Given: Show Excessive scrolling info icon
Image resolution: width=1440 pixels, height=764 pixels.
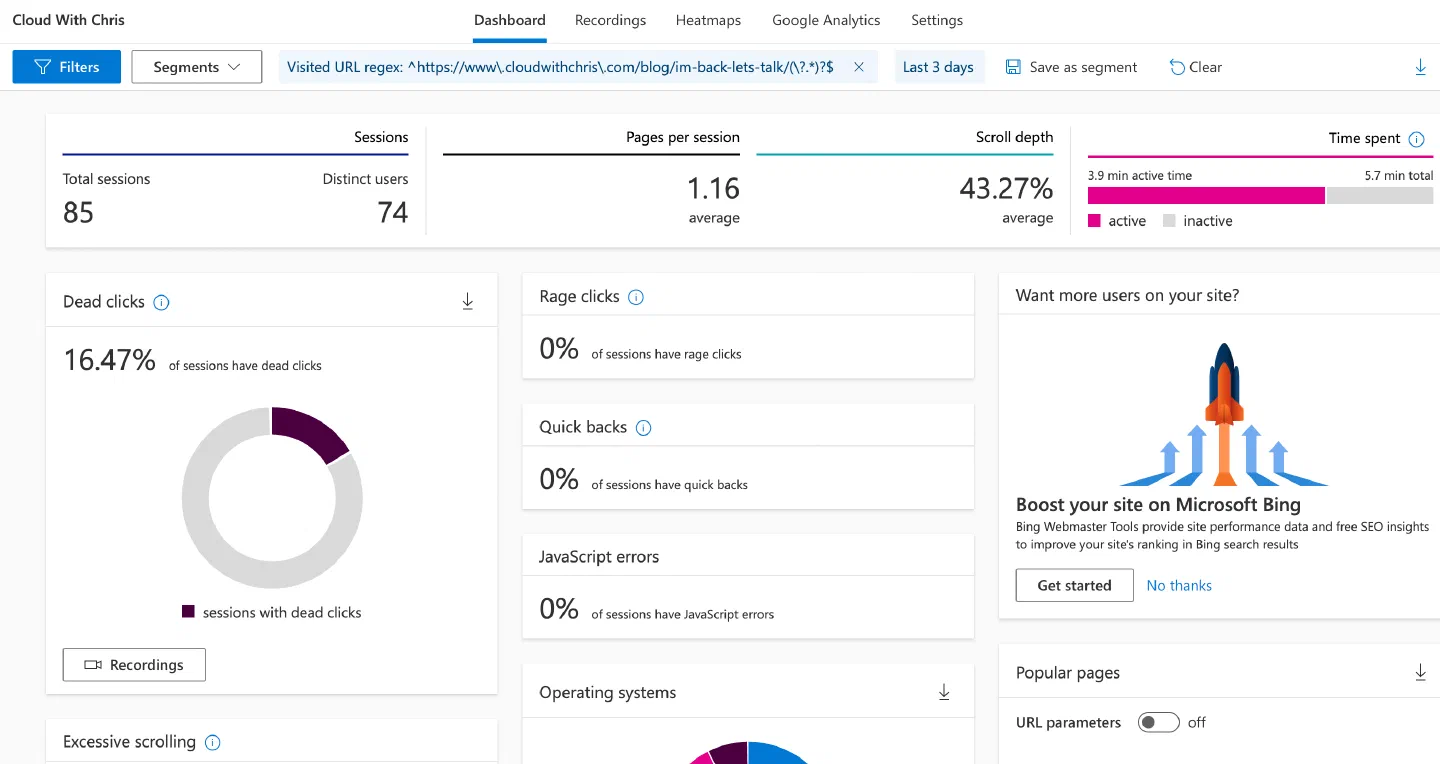Looking at the screenshot, I should click(x=212, y=742).
